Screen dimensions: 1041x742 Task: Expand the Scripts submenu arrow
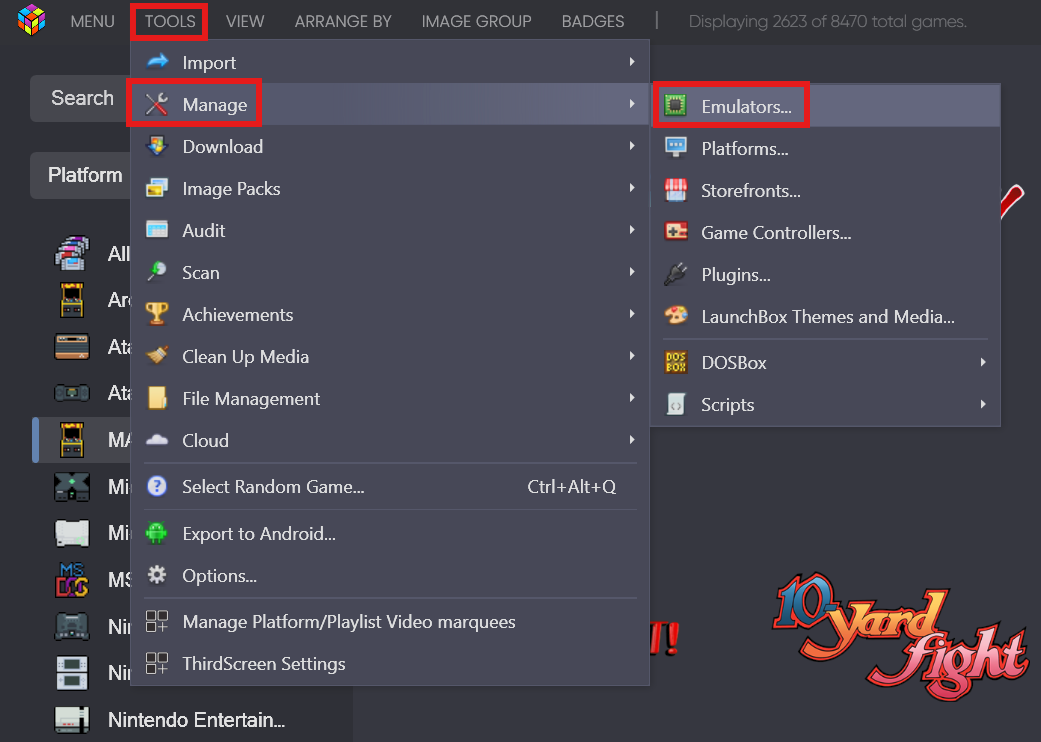tap(983, 404)
